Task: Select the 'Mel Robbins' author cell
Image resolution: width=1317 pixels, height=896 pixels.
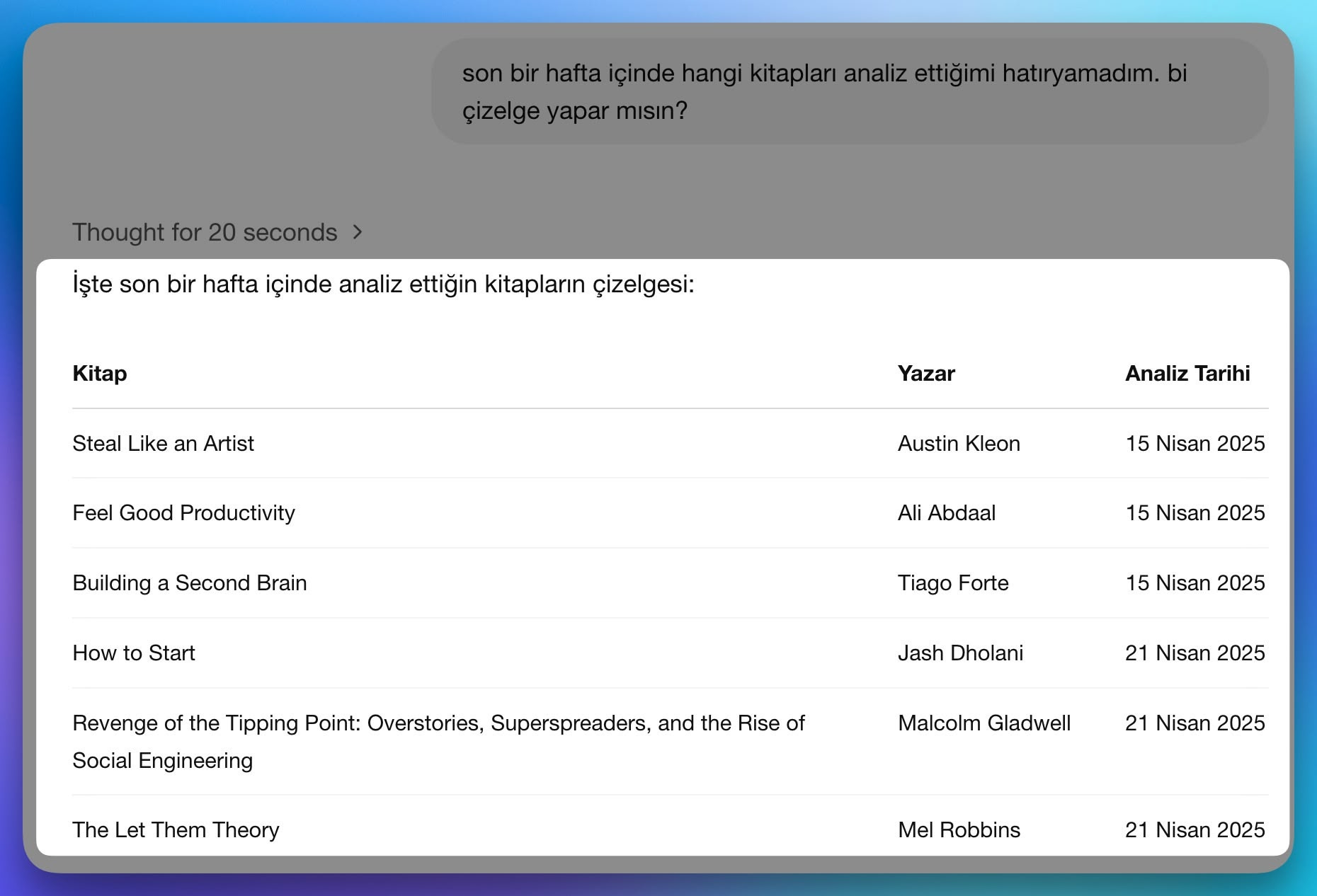Action: coord(959,829)
